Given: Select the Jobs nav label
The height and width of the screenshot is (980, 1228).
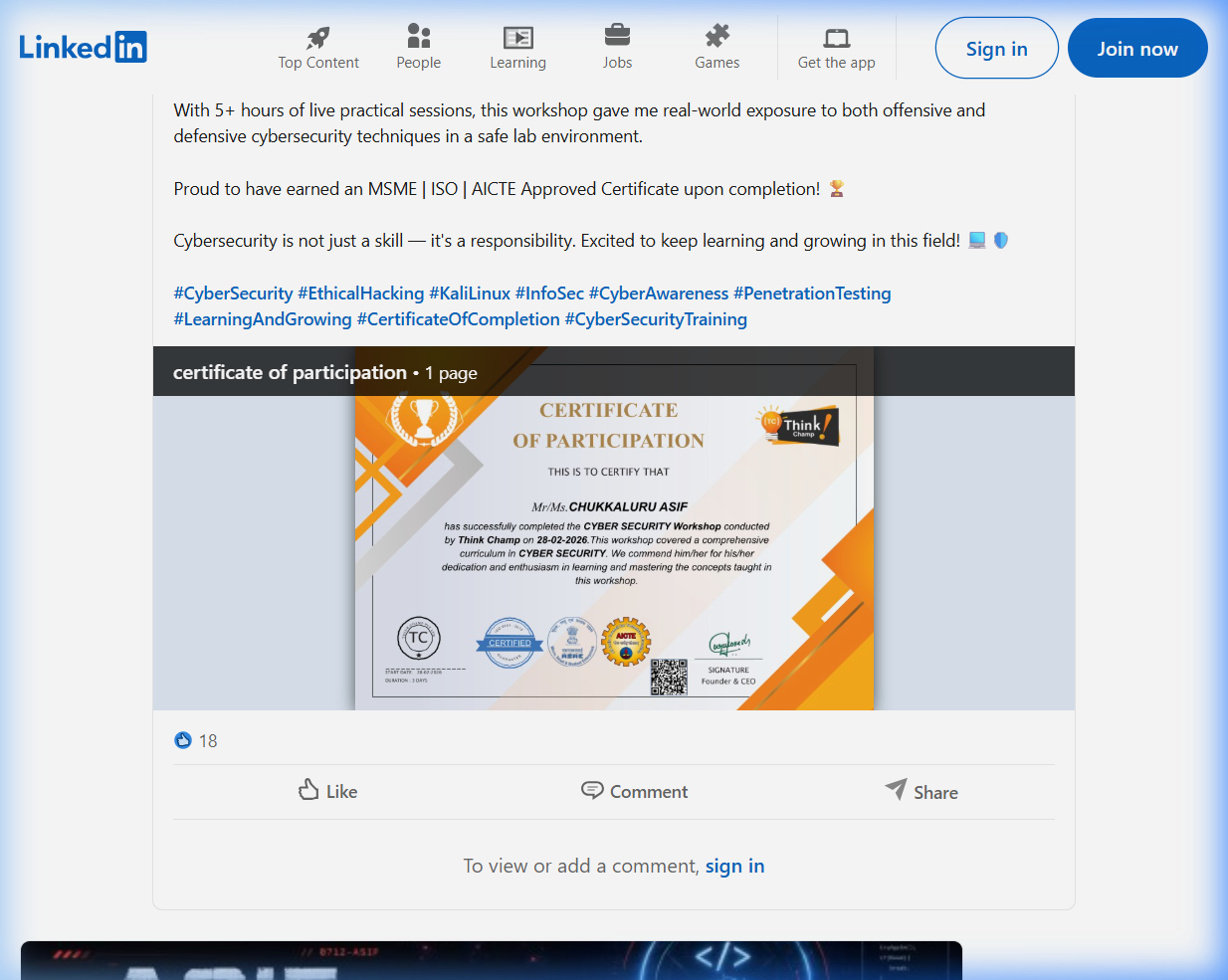Looking at the screenshot, I should [617, 63].
